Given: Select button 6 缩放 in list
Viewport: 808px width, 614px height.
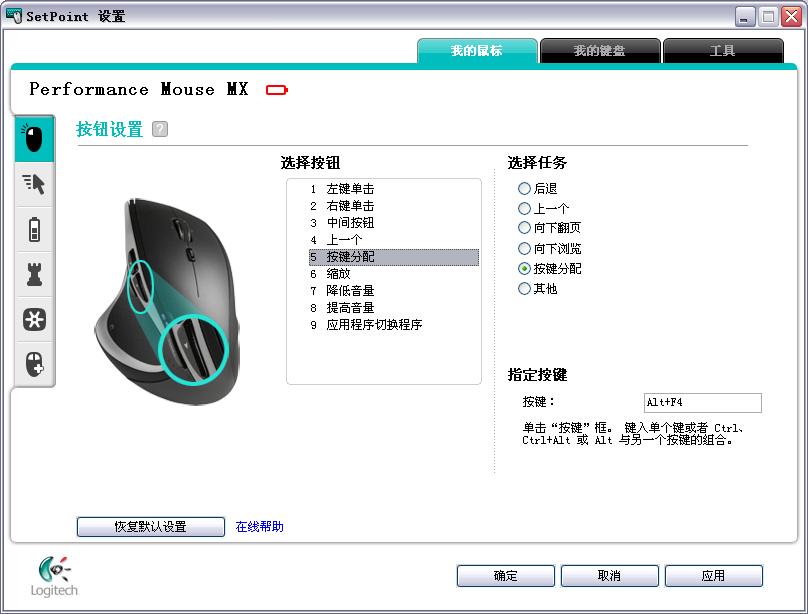Looking at the screenshot, I should point(394,274).
